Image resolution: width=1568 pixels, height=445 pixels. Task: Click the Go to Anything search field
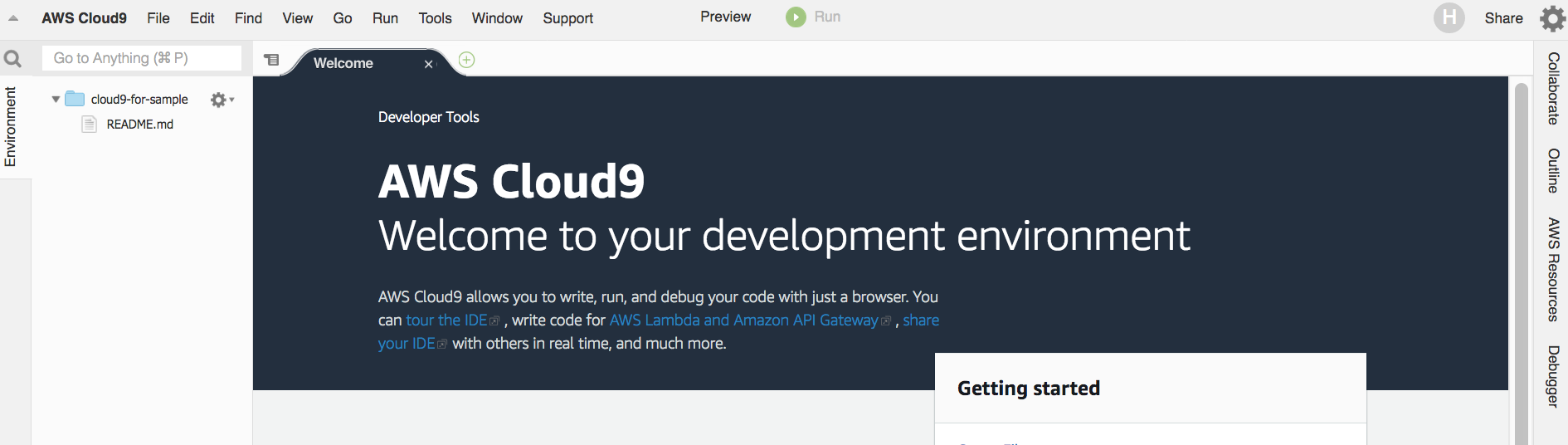142,58
